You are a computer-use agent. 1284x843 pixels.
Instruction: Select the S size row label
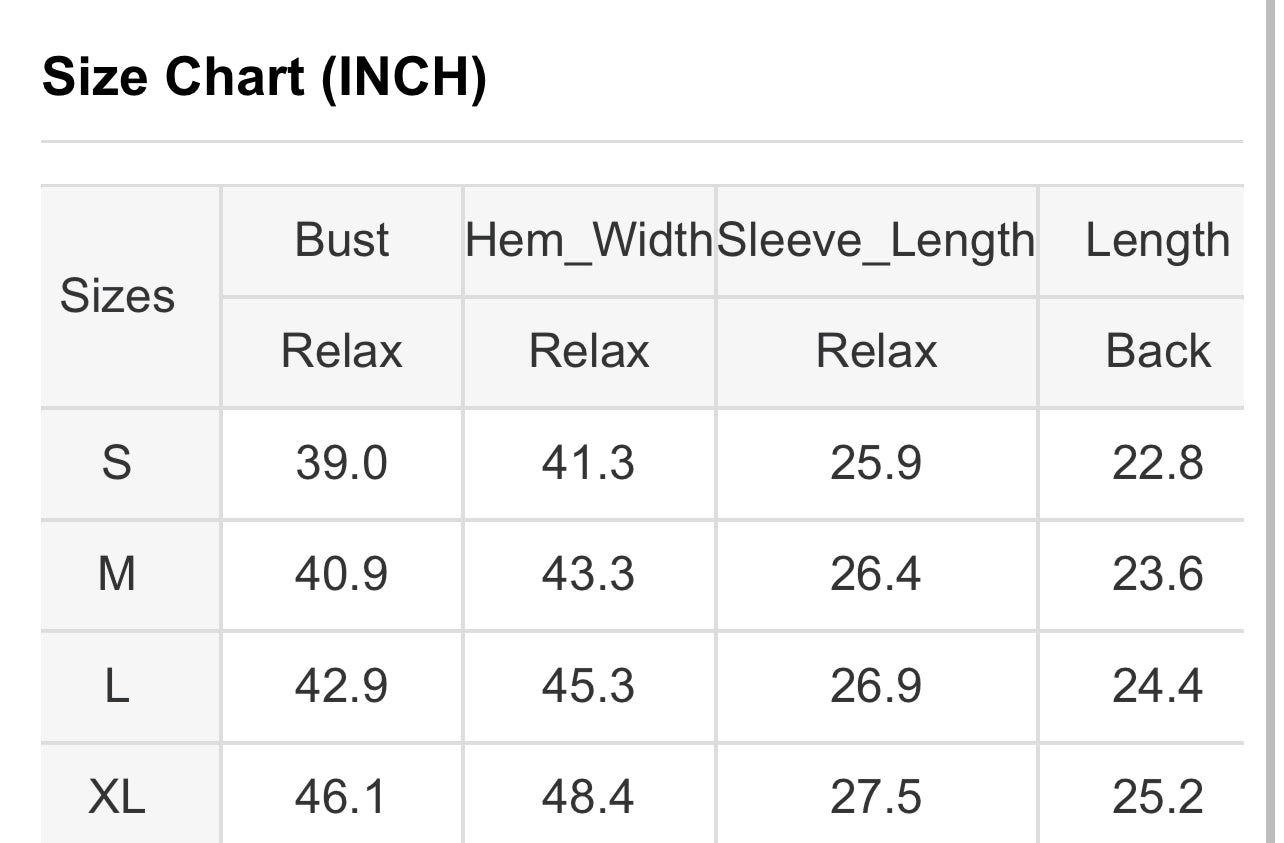pos(117,463)
